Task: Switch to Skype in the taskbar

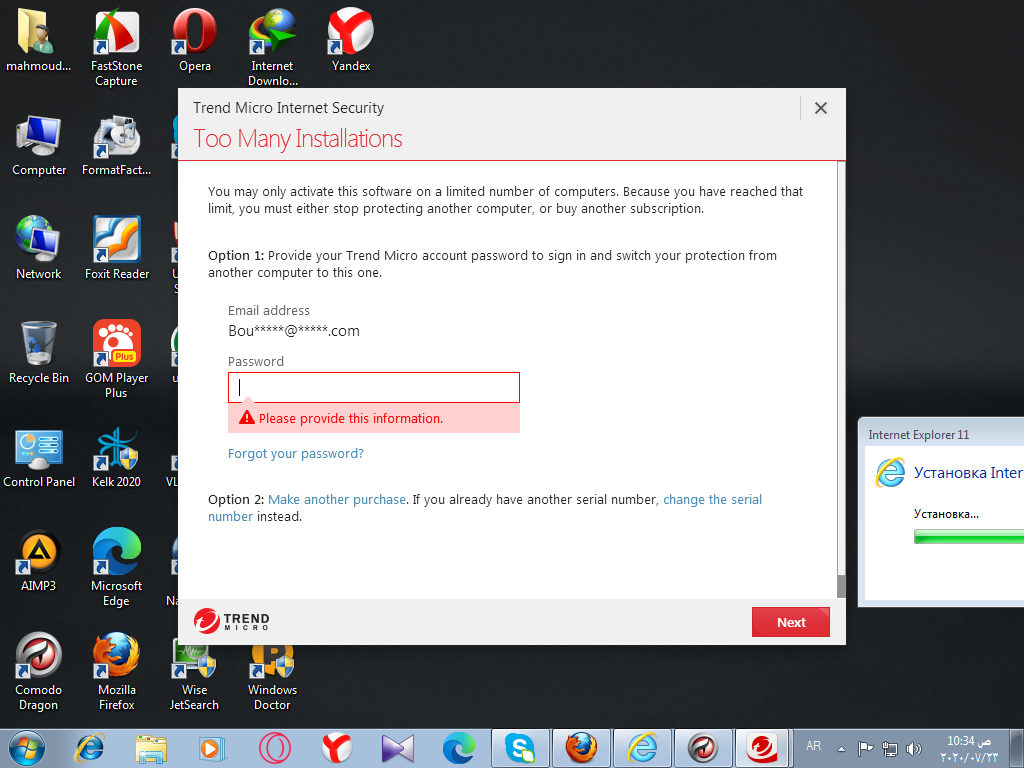Action: coord(520,748)
